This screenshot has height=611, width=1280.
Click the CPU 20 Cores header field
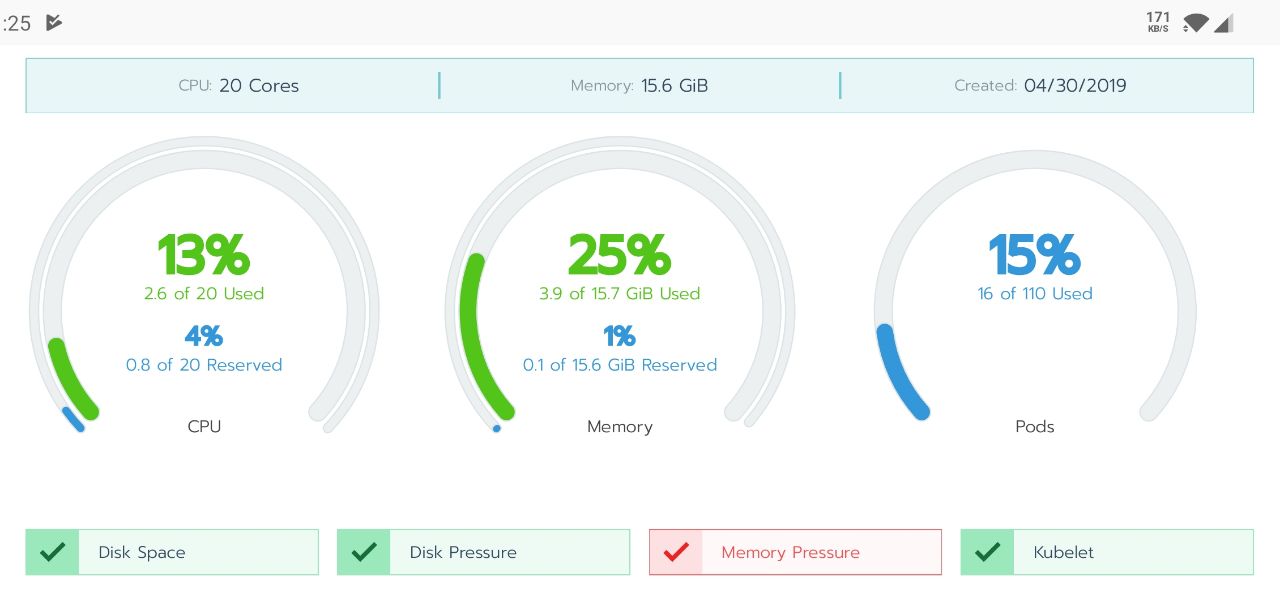pyautogui.click(x=239, y=86)
